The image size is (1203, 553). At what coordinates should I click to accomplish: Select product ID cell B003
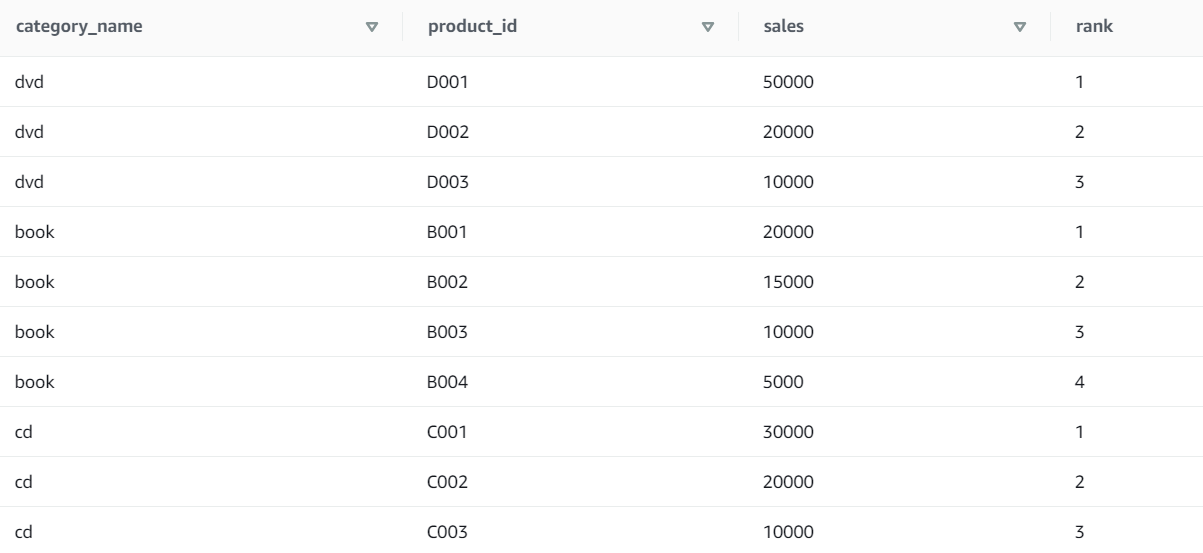447,332
